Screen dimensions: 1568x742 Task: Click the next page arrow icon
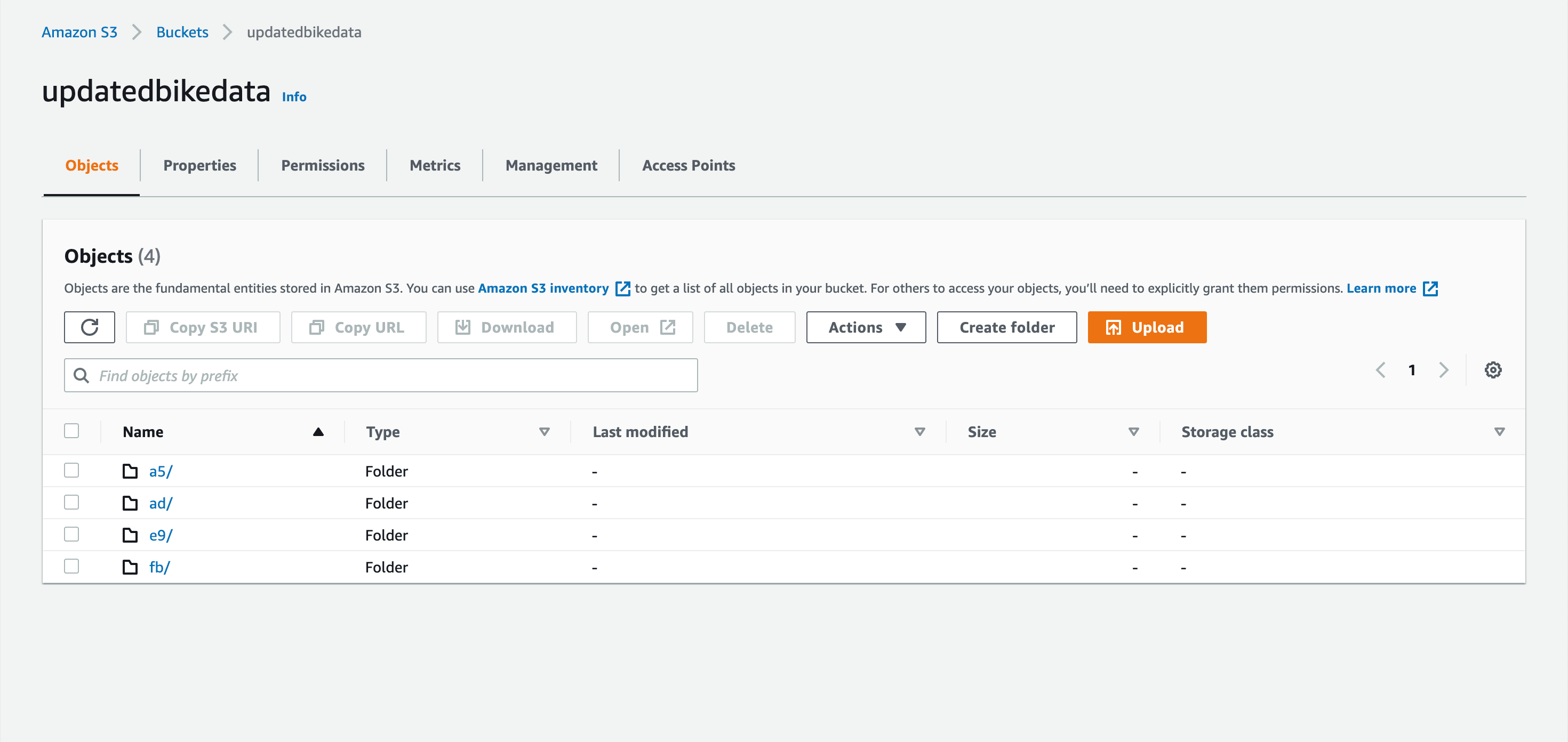tap(1443, 370)
